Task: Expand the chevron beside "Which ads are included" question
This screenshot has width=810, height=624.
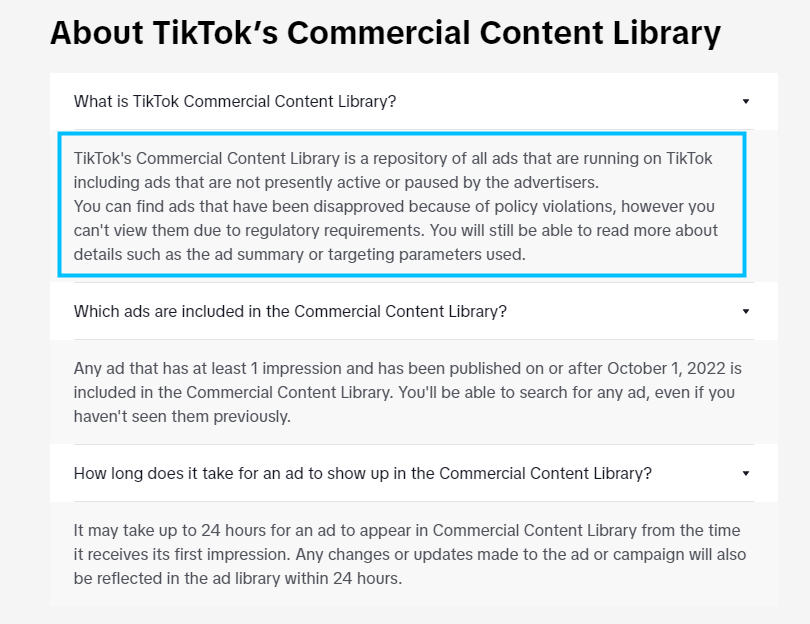Action: coord(745,311)
